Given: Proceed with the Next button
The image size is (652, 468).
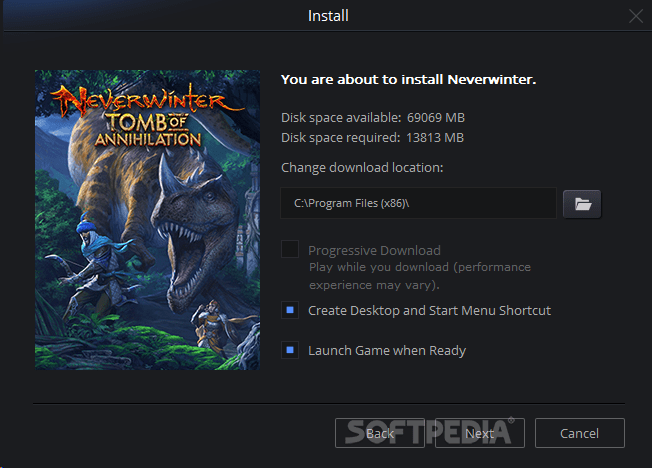Looking at the screenshot, I should point(479,433).
